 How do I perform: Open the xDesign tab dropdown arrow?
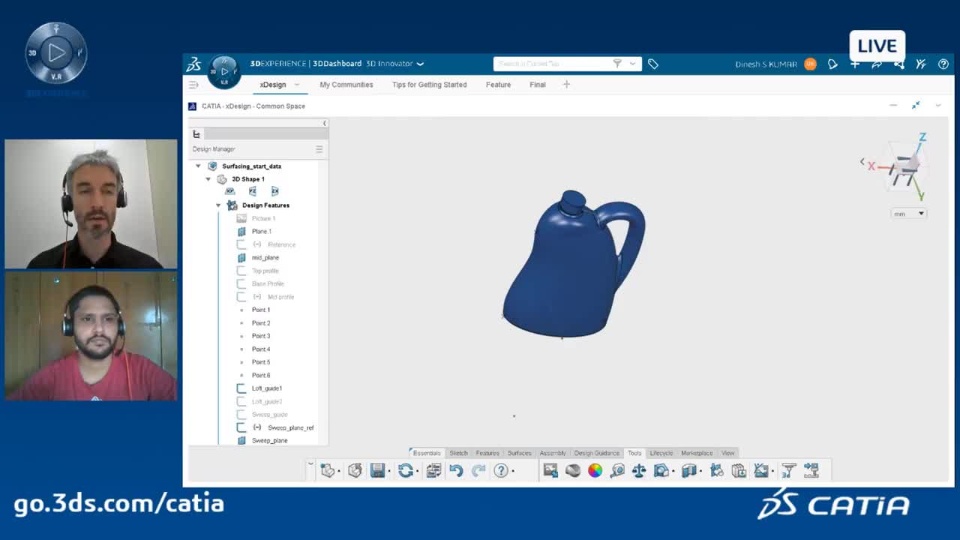click(x=298, y=84)
